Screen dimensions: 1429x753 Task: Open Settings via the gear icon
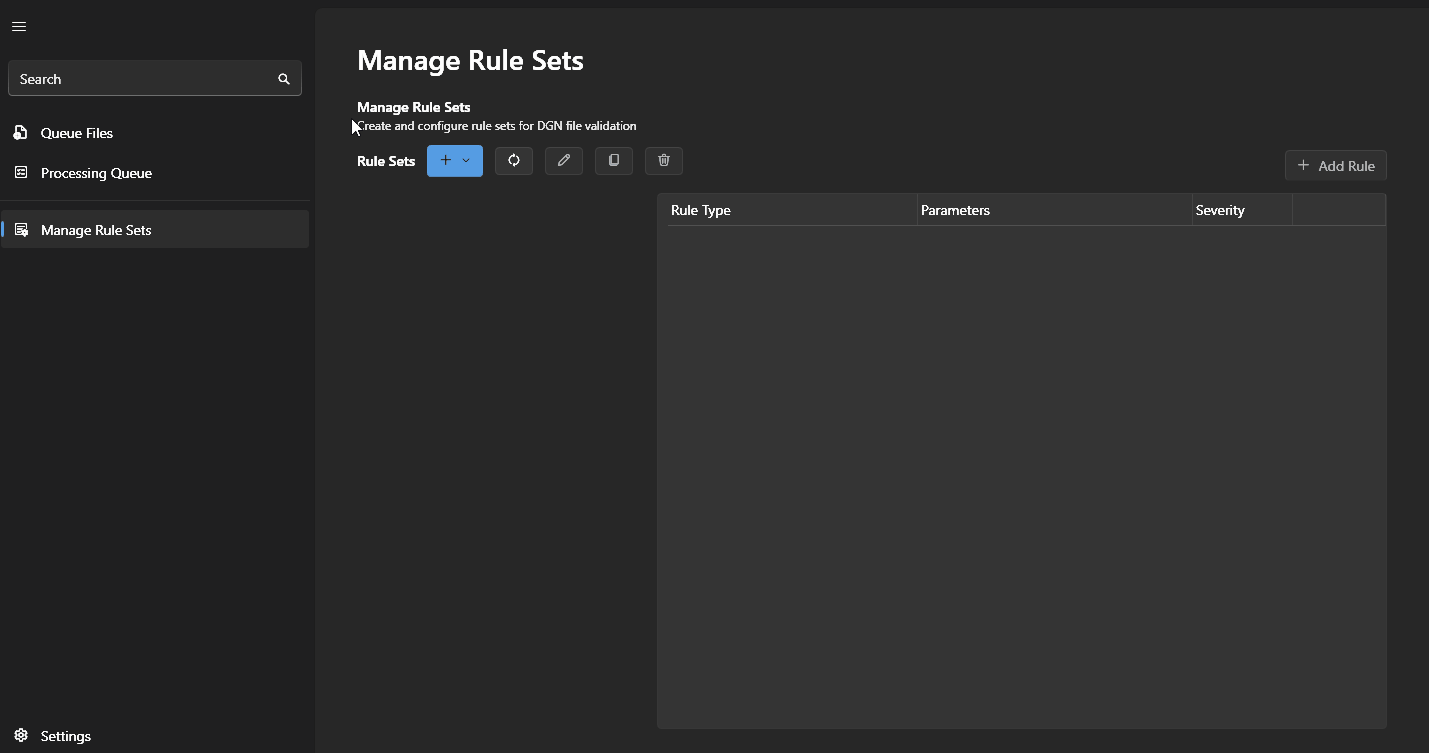[x=20, y=736]
